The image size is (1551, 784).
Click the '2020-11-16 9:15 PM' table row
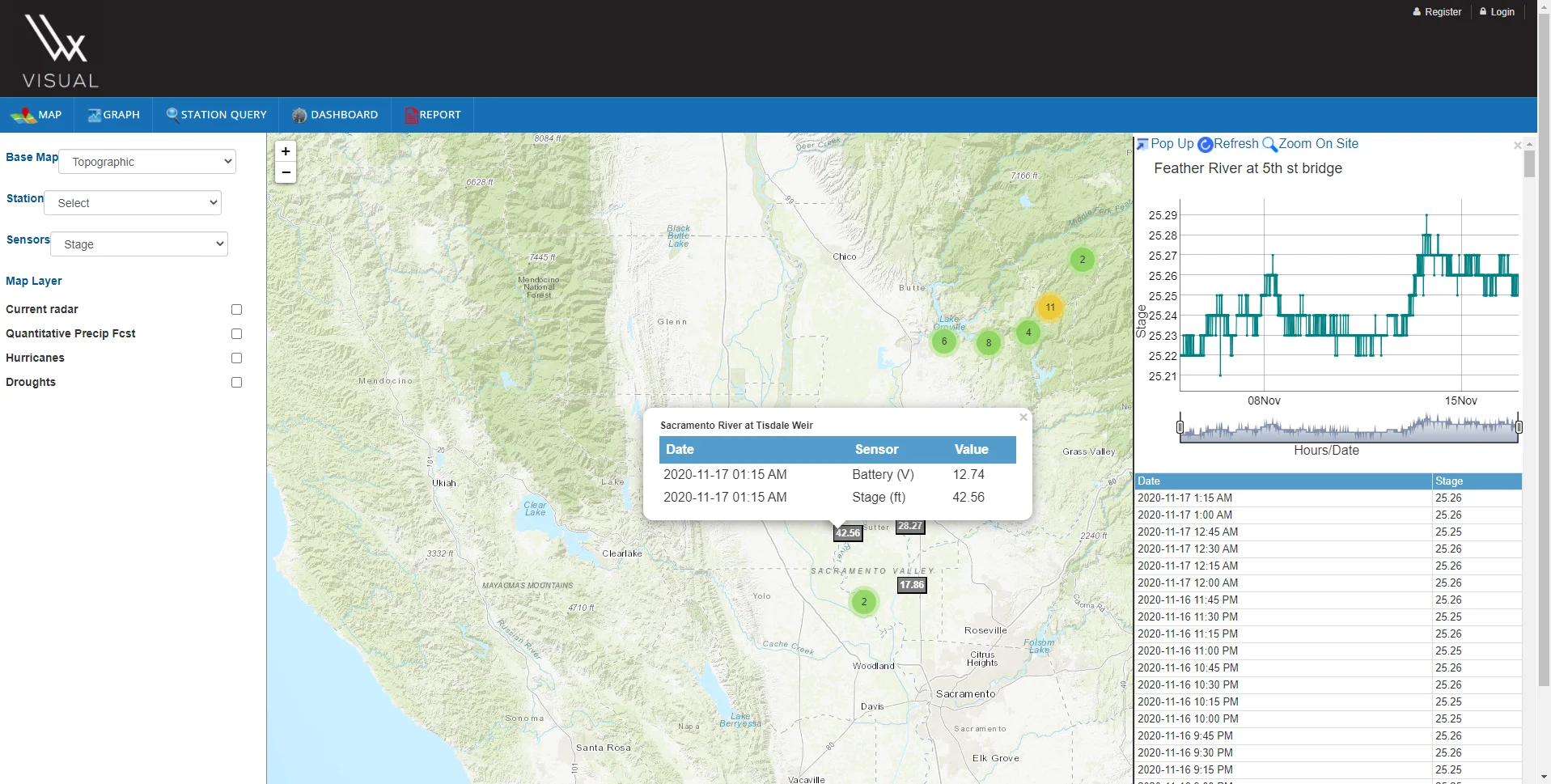1329,770
